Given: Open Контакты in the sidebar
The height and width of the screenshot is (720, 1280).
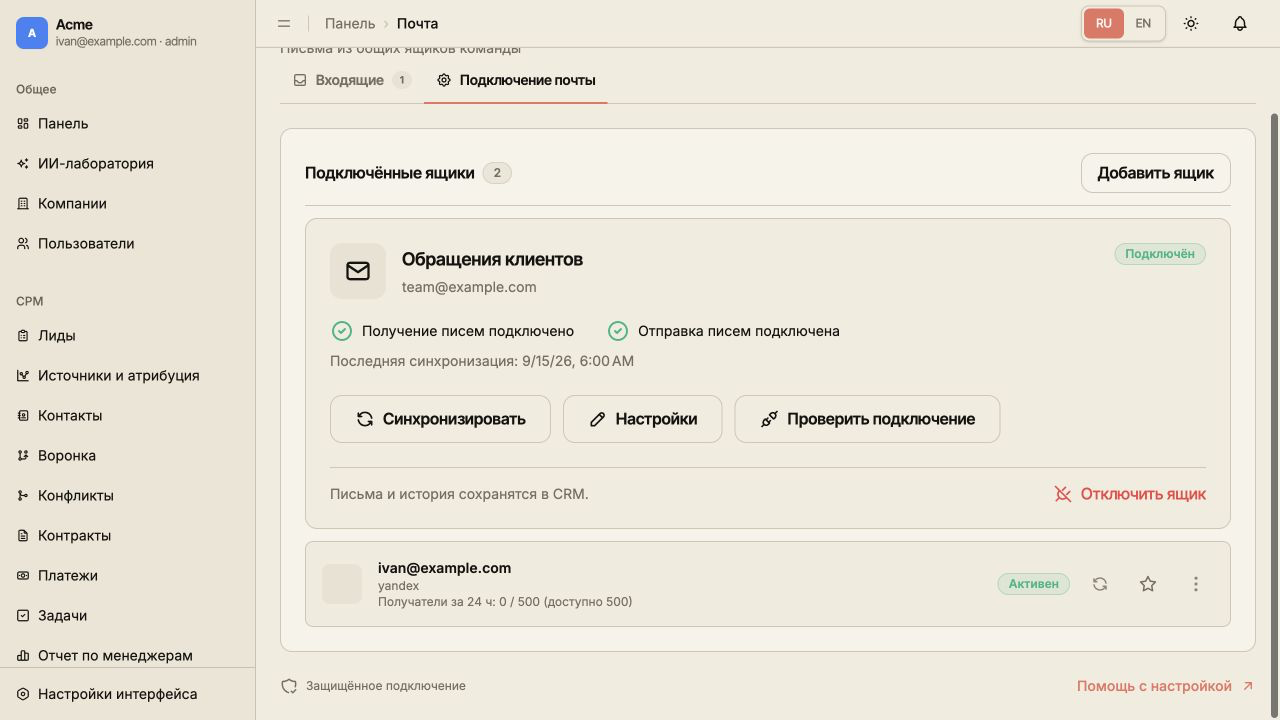Looking at the screenshot, I should (128, 415).
